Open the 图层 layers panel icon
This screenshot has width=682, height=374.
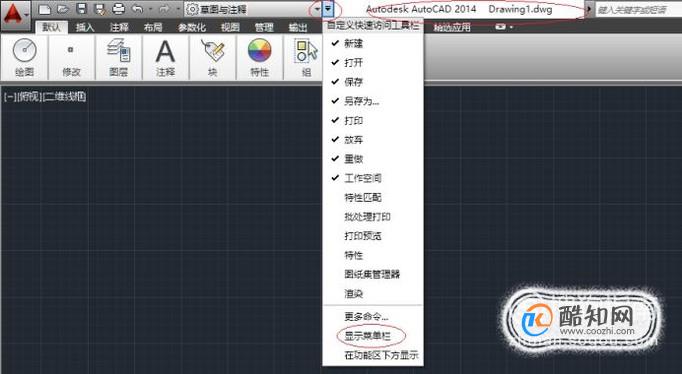pyautogui.click(x=118, y=58)
